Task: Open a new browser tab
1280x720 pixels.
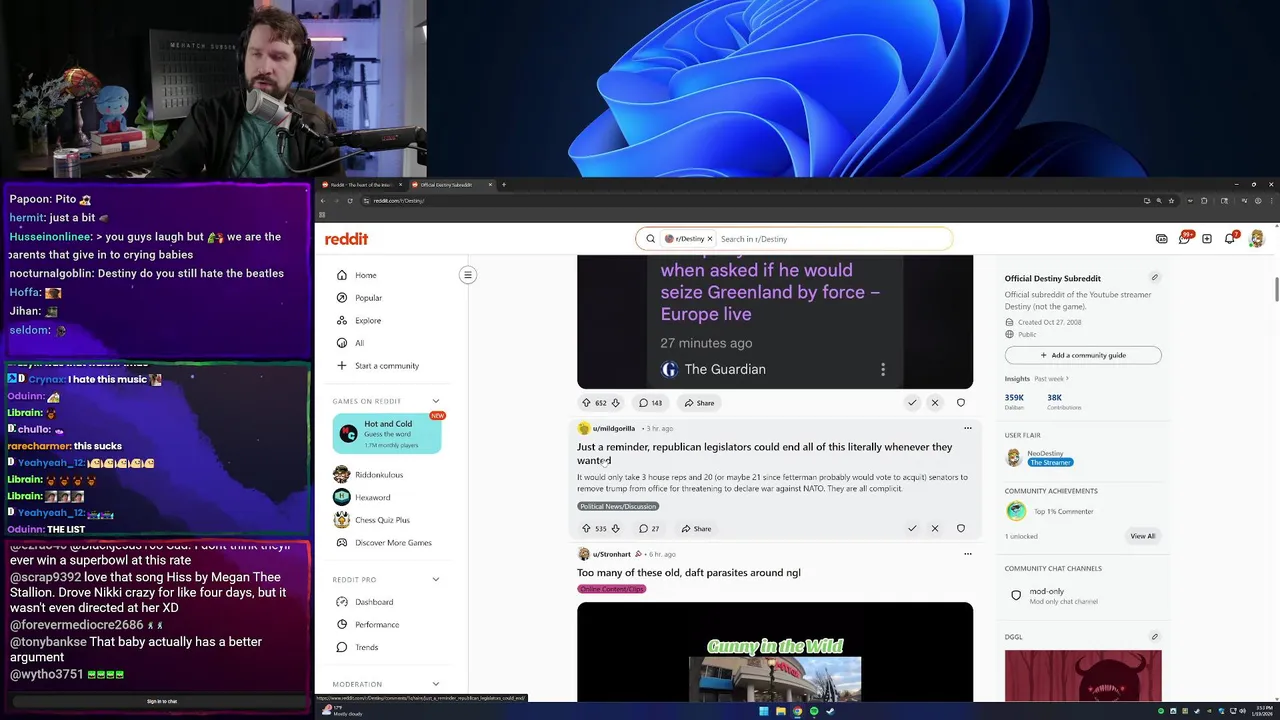Action: (503, 185)
